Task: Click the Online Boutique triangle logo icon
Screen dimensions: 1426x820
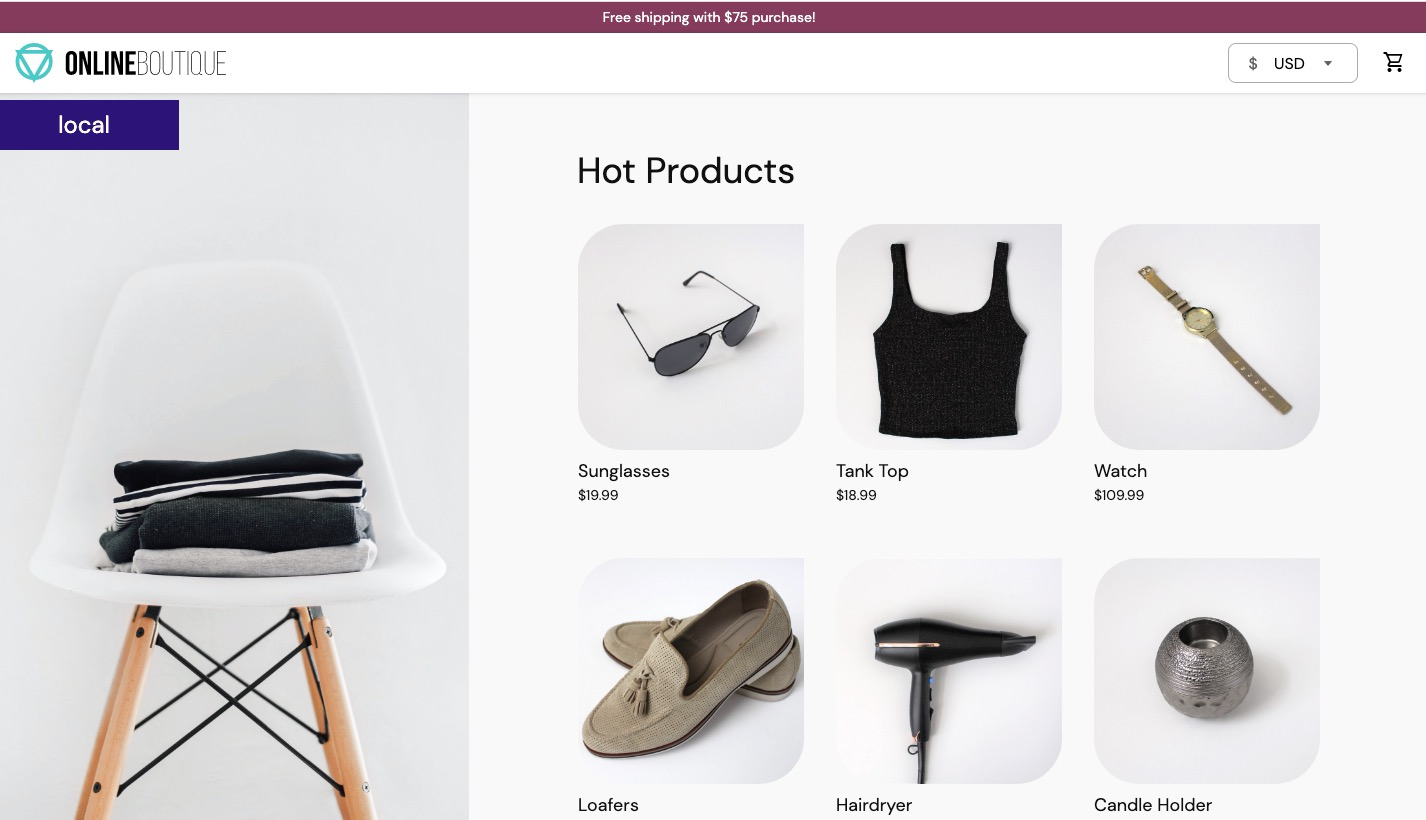Action: coord(33,62)
